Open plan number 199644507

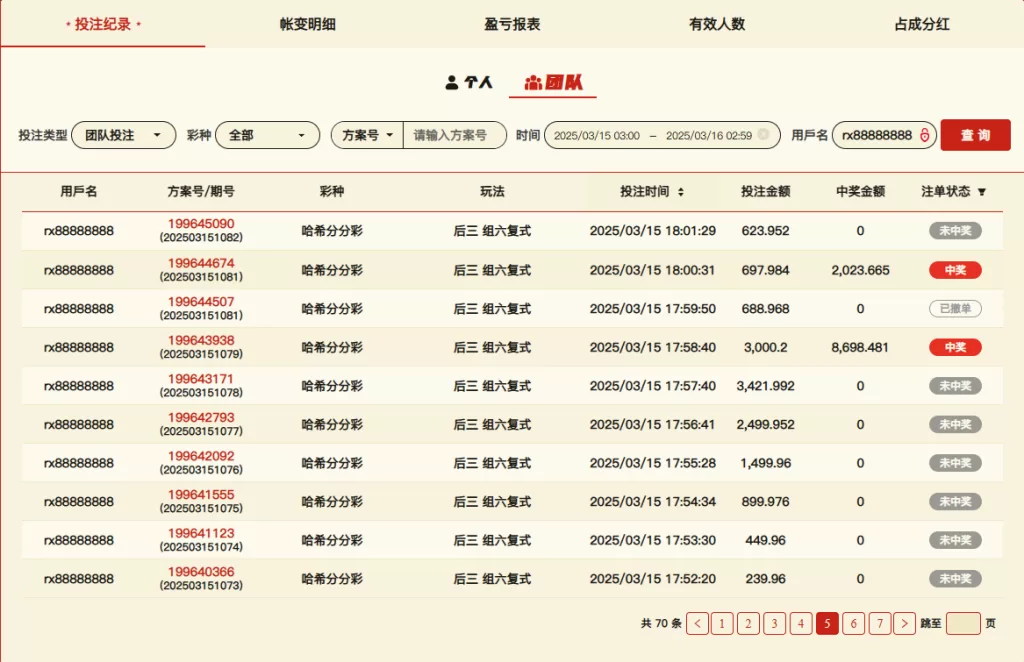(201, 302)
